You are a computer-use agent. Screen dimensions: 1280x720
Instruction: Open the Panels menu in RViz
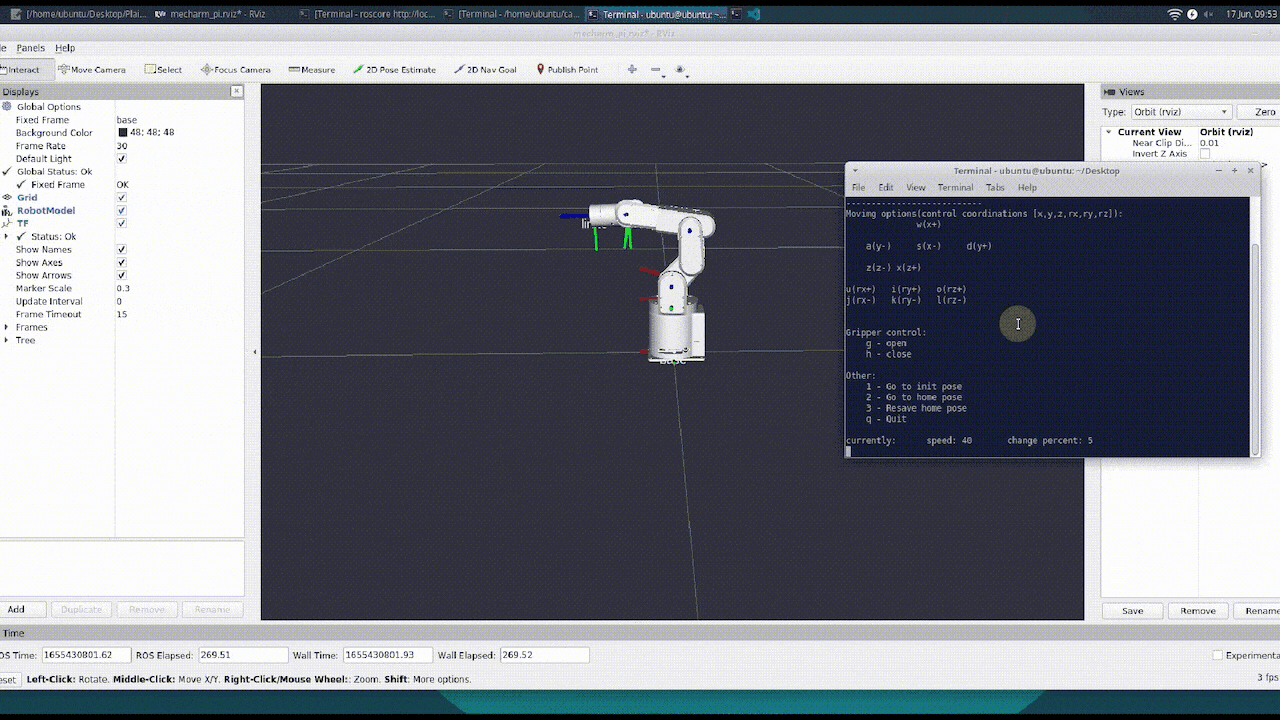[x=30, y=48]
